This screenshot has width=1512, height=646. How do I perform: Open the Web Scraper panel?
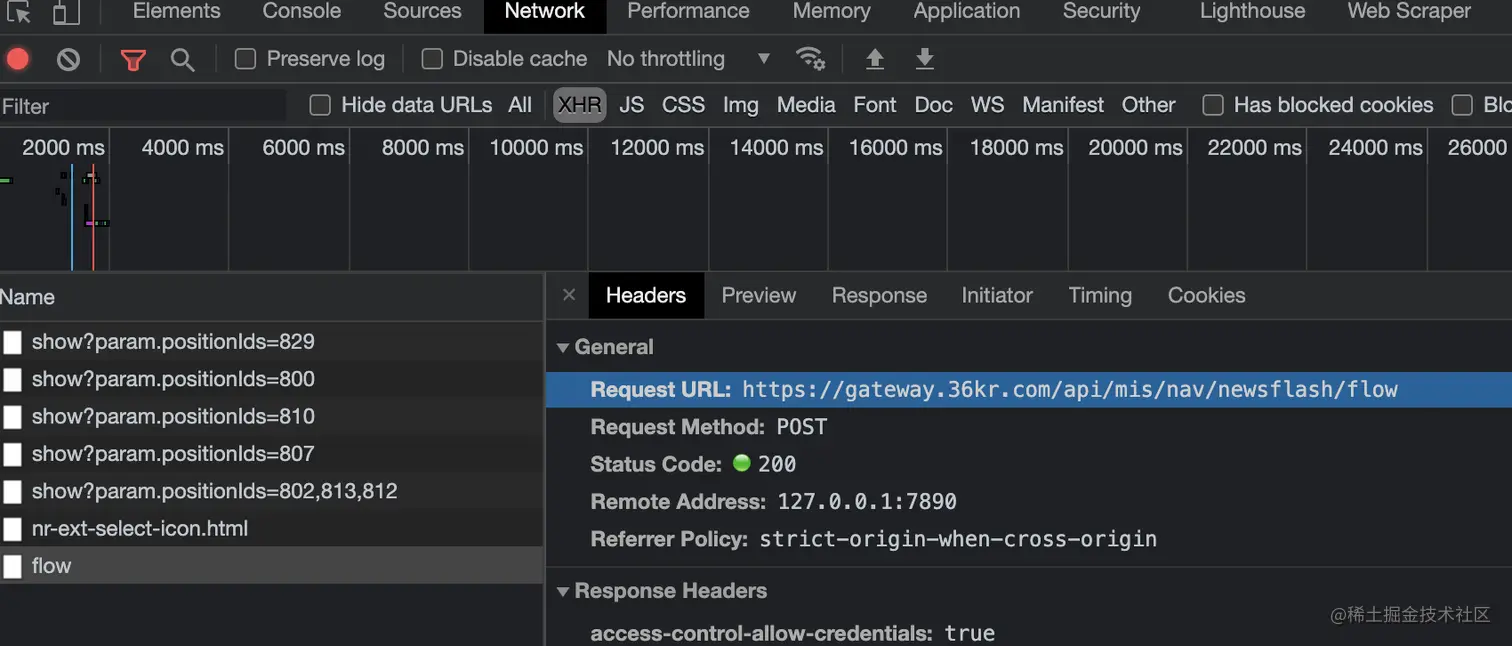click(x=1409, y=12)
